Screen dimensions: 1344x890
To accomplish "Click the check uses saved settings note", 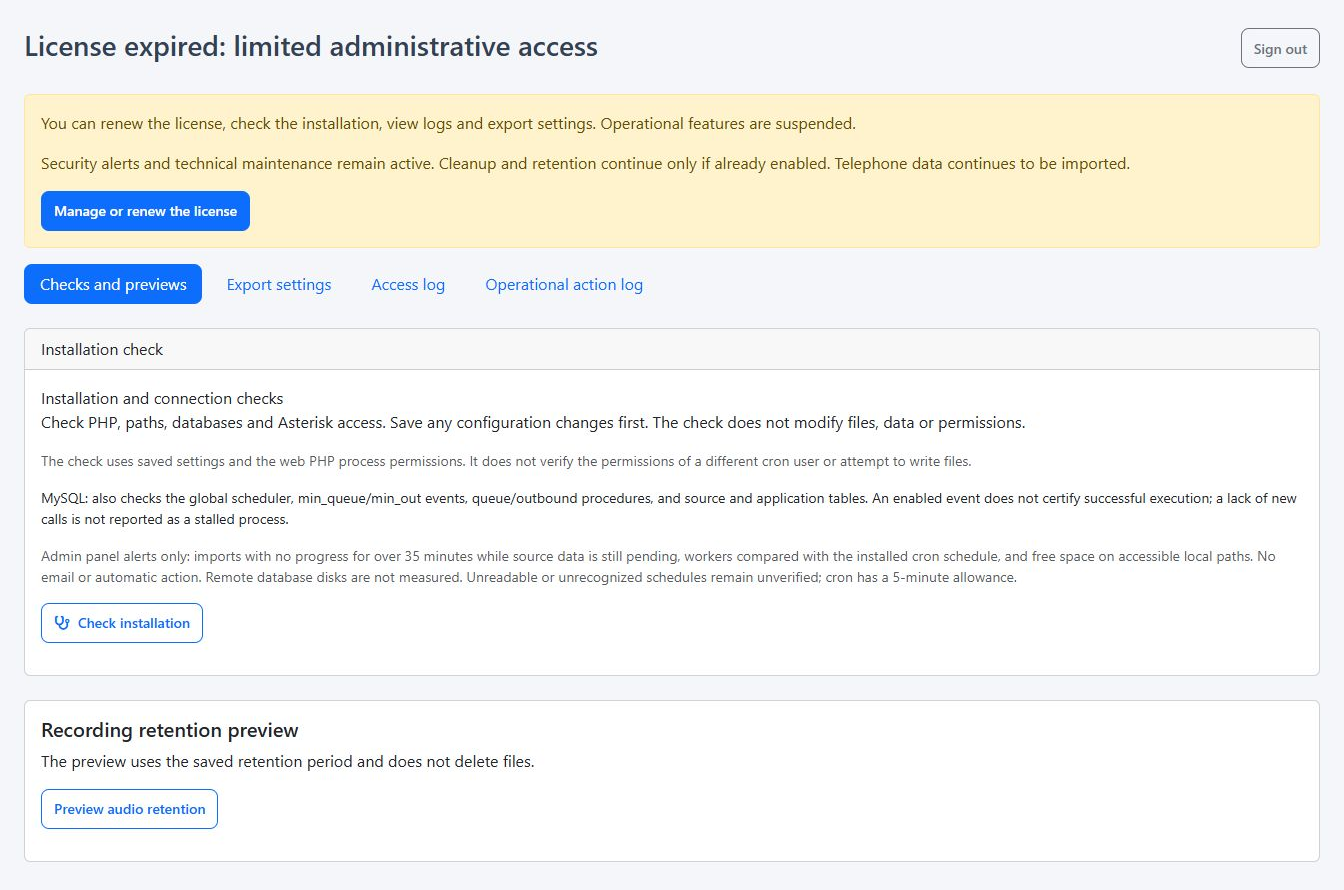I will coord(506,461).
